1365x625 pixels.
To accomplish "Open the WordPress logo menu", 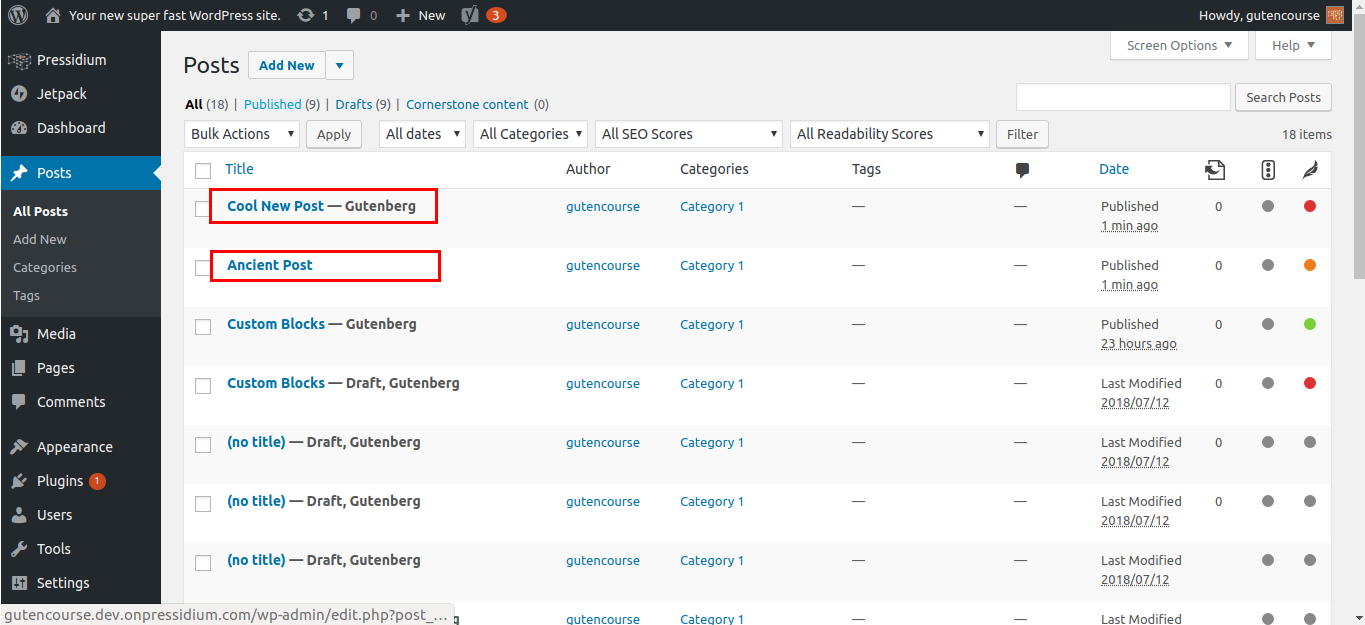I will (x=18, y=15).
